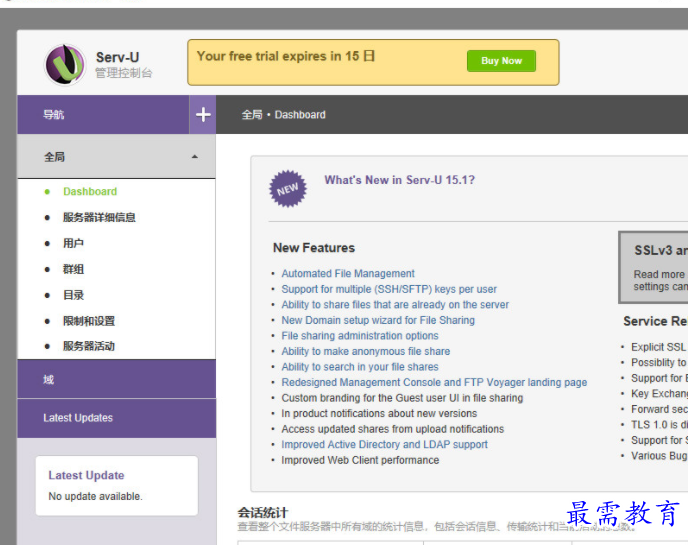
Task: Open New Domain setup wizard link
Action: (378, 320)
